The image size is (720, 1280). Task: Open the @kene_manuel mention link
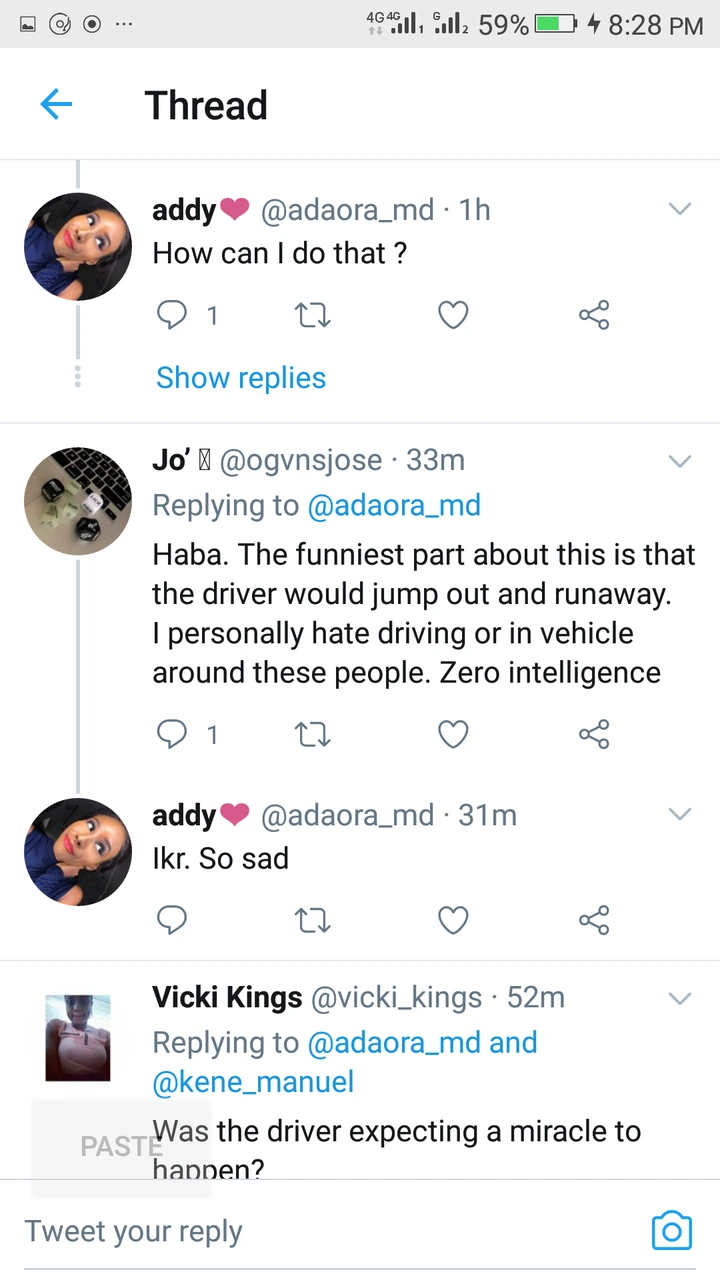(x=253, y=1081)
